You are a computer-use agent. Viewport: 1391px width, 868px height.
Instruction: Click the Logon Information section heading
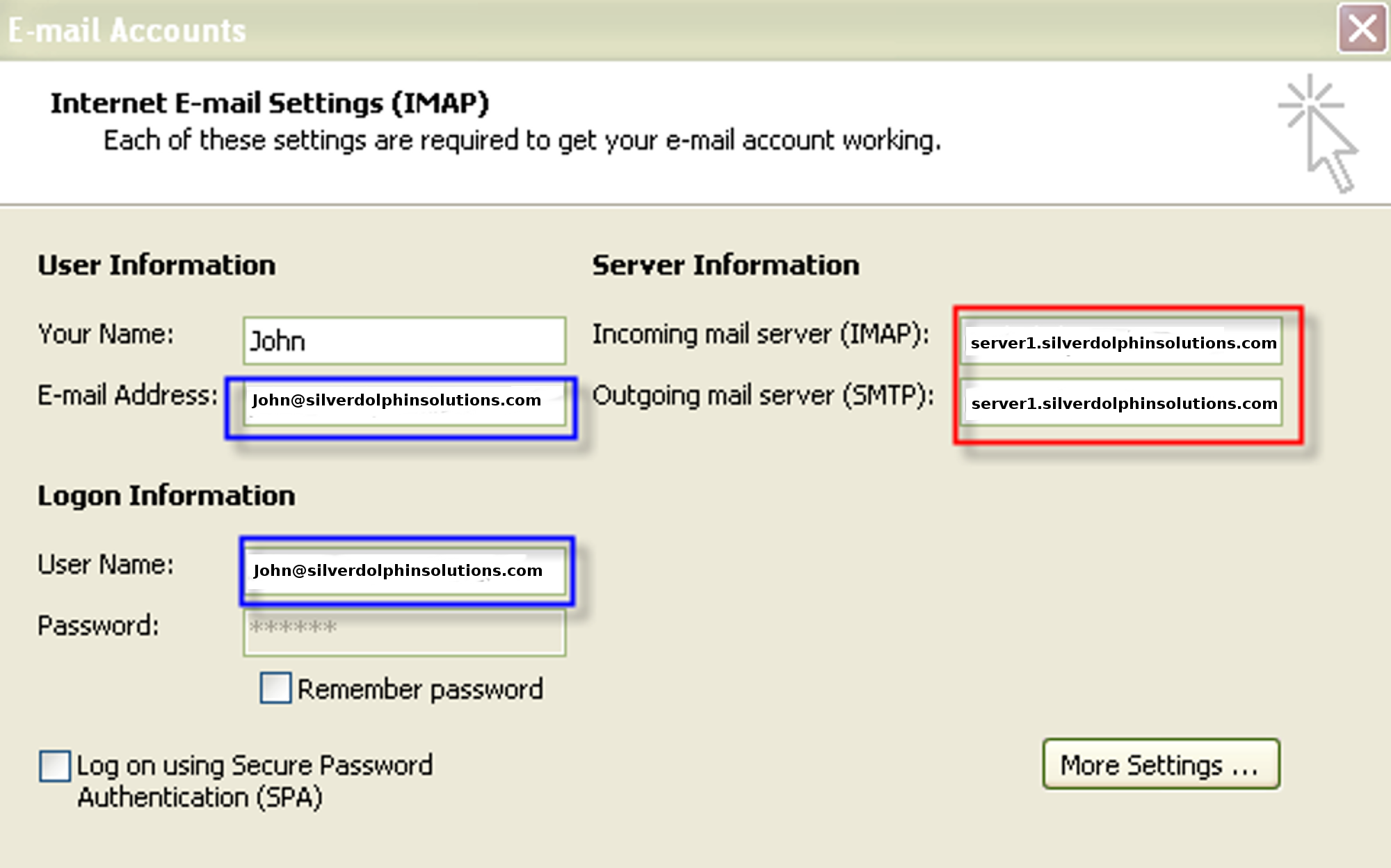click(166, 496)
